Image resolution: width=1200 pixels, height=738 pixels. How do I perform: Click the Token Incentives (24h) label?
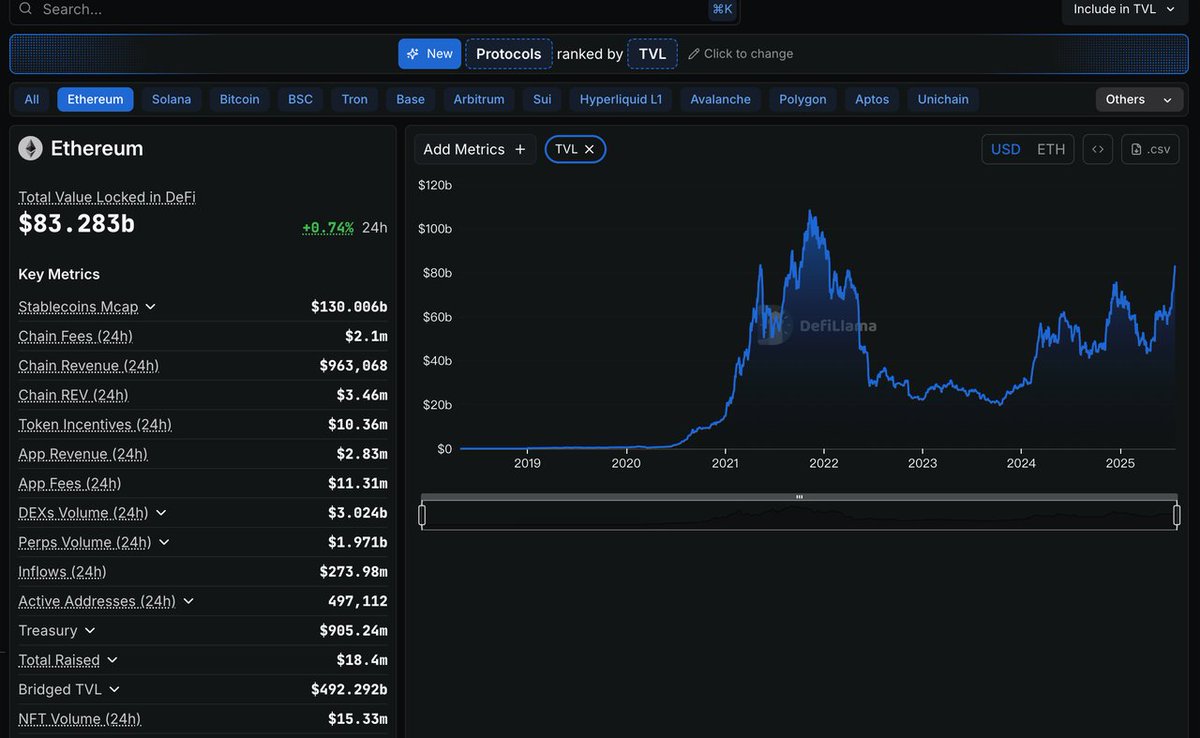pyautogui.click(x=95, y=424)
